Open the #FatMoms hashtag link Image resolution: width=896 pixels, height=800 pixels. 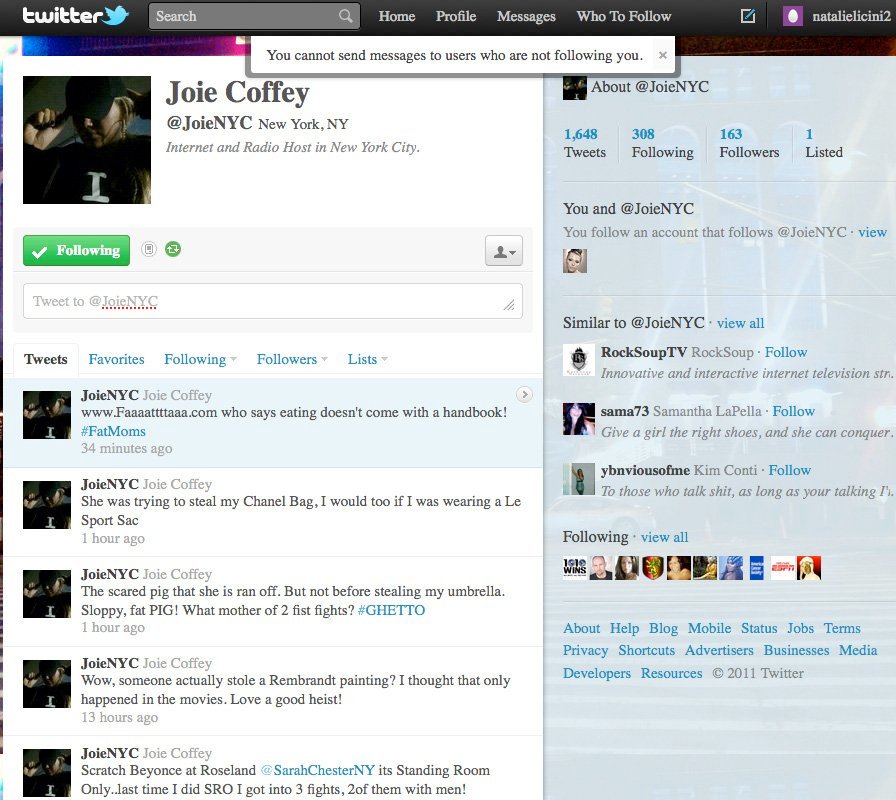(113, 431)
